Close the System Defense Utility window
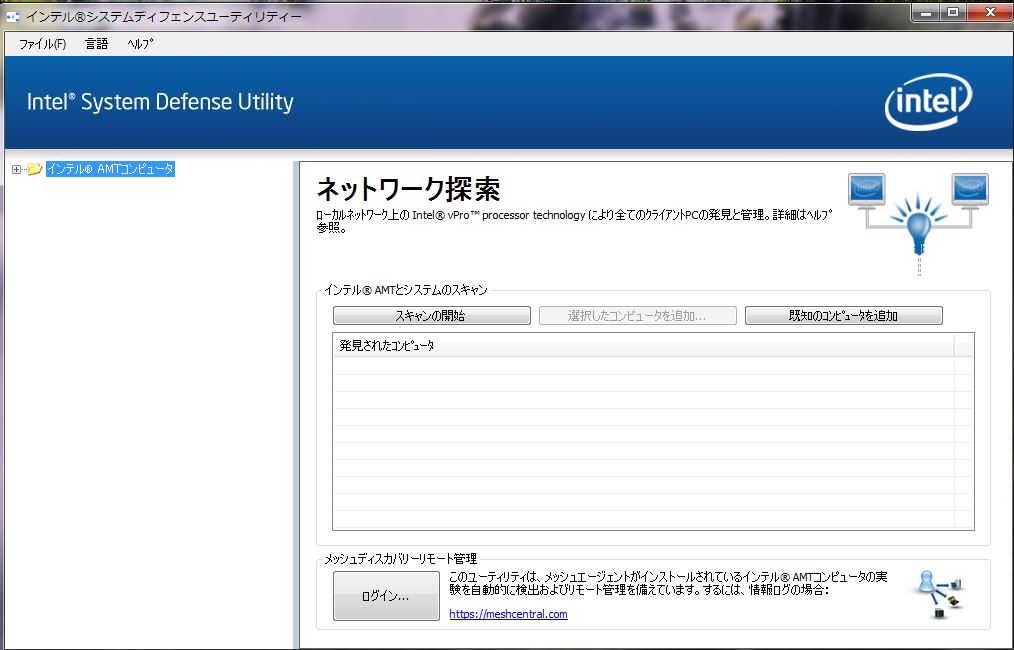The height and width of the screenshot is (650, 1014). point(989,12)
